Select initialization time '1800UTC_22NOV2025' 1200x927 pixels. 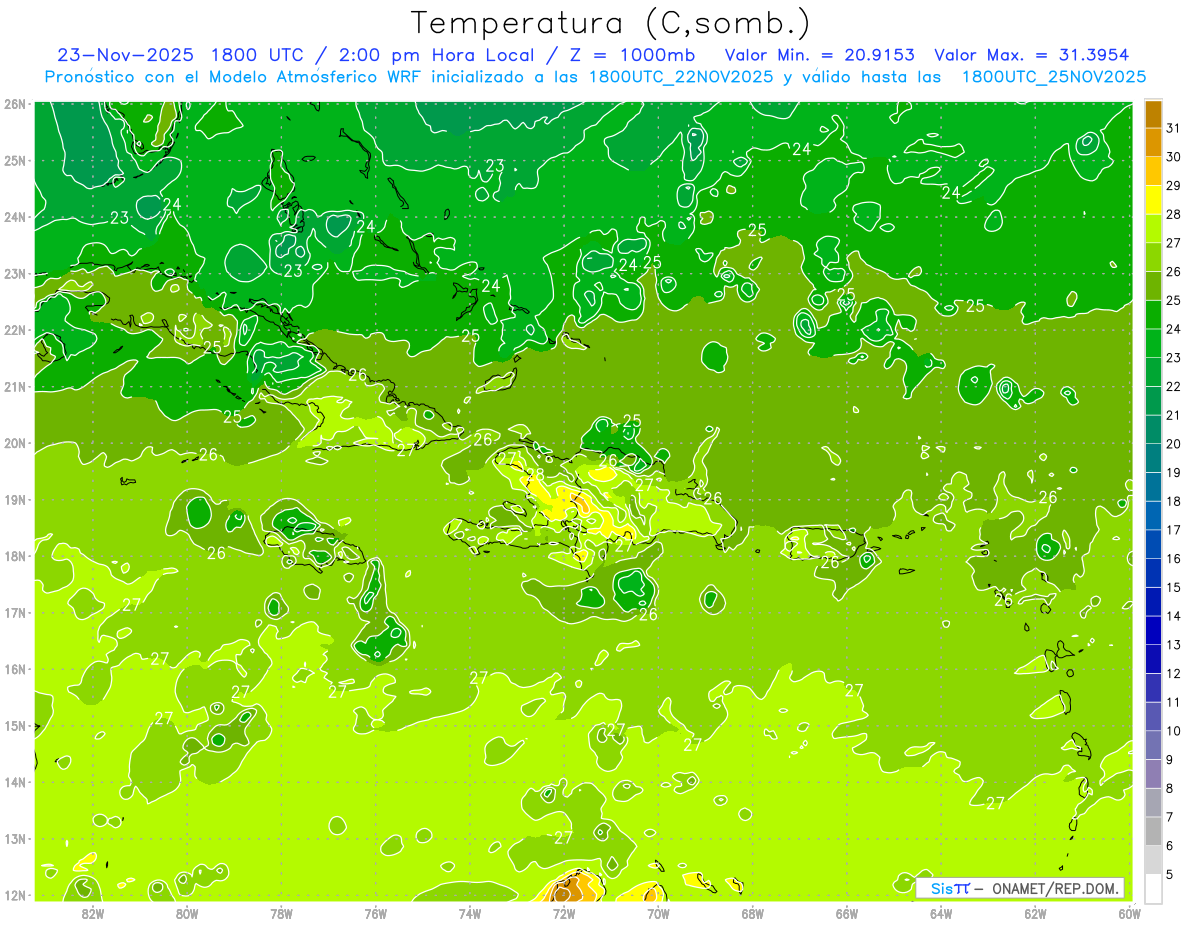pyautogui.click(x=681, y=77)
